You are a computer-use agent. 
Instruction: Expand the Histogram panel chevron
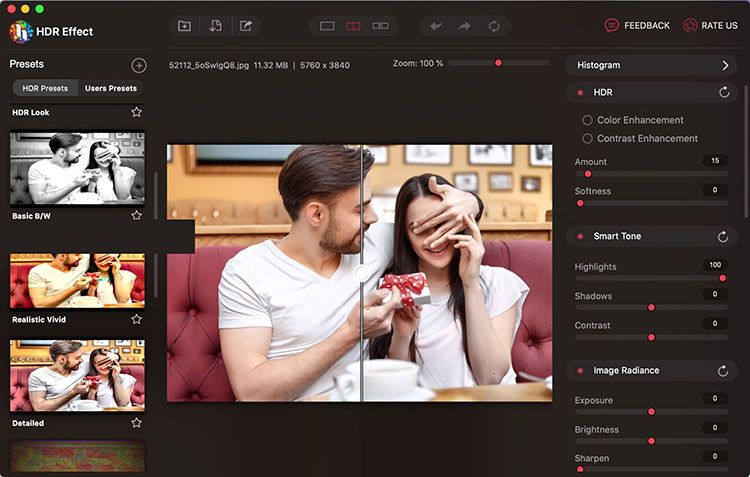tap(726, 65)
